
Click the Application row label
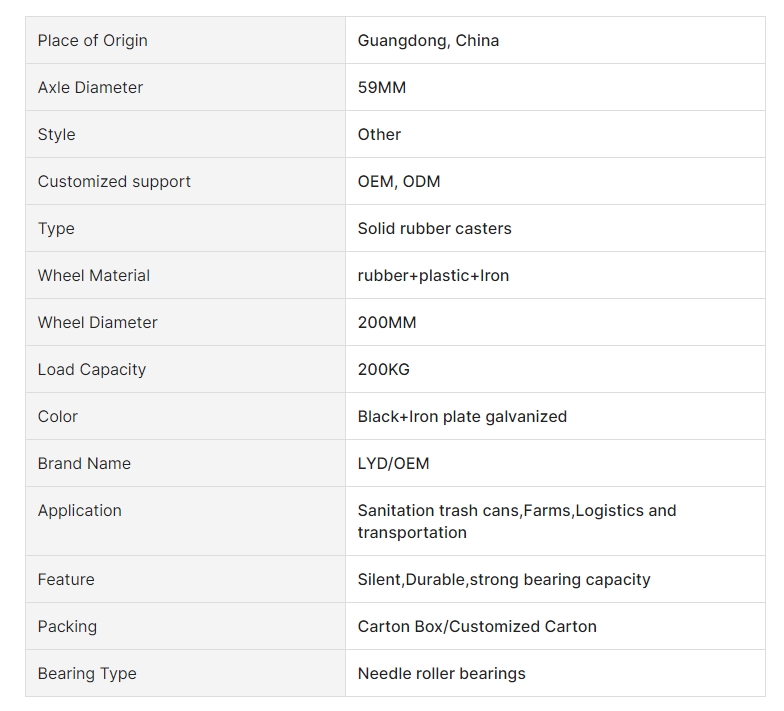coord(80,510)
